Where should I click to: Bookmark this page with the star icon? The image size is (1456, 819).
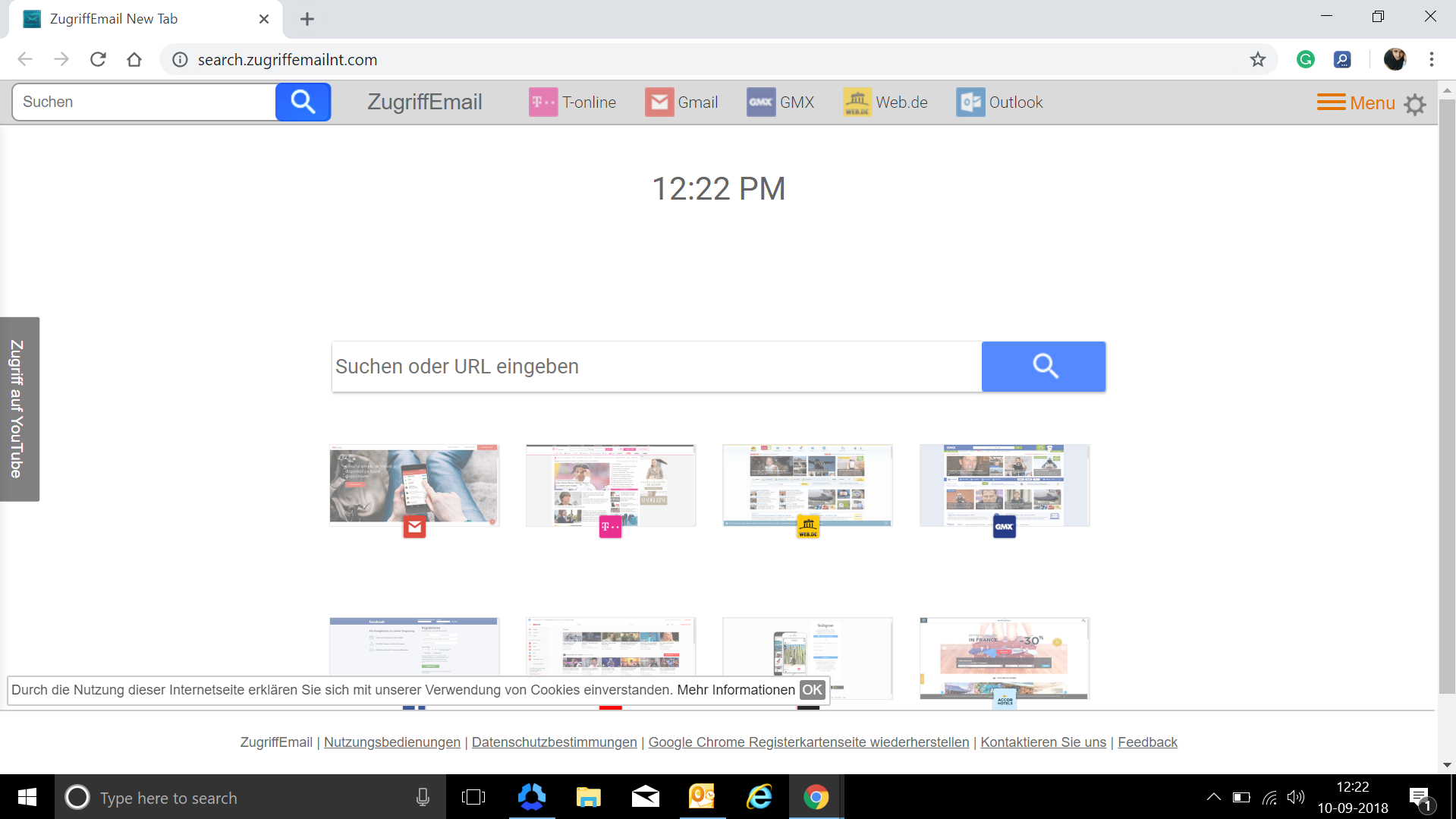(1258, 59)
